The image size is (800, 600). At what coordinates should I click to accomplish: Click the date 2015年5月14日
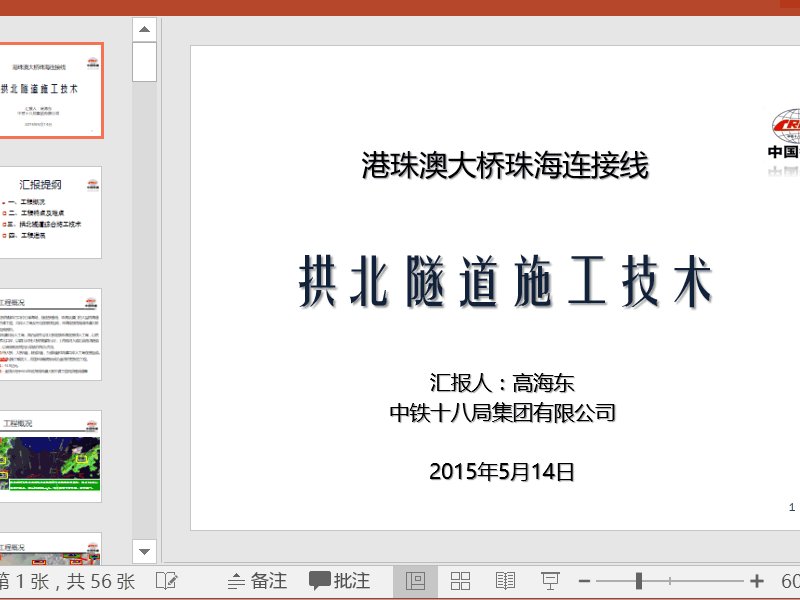tap(502, 471)
